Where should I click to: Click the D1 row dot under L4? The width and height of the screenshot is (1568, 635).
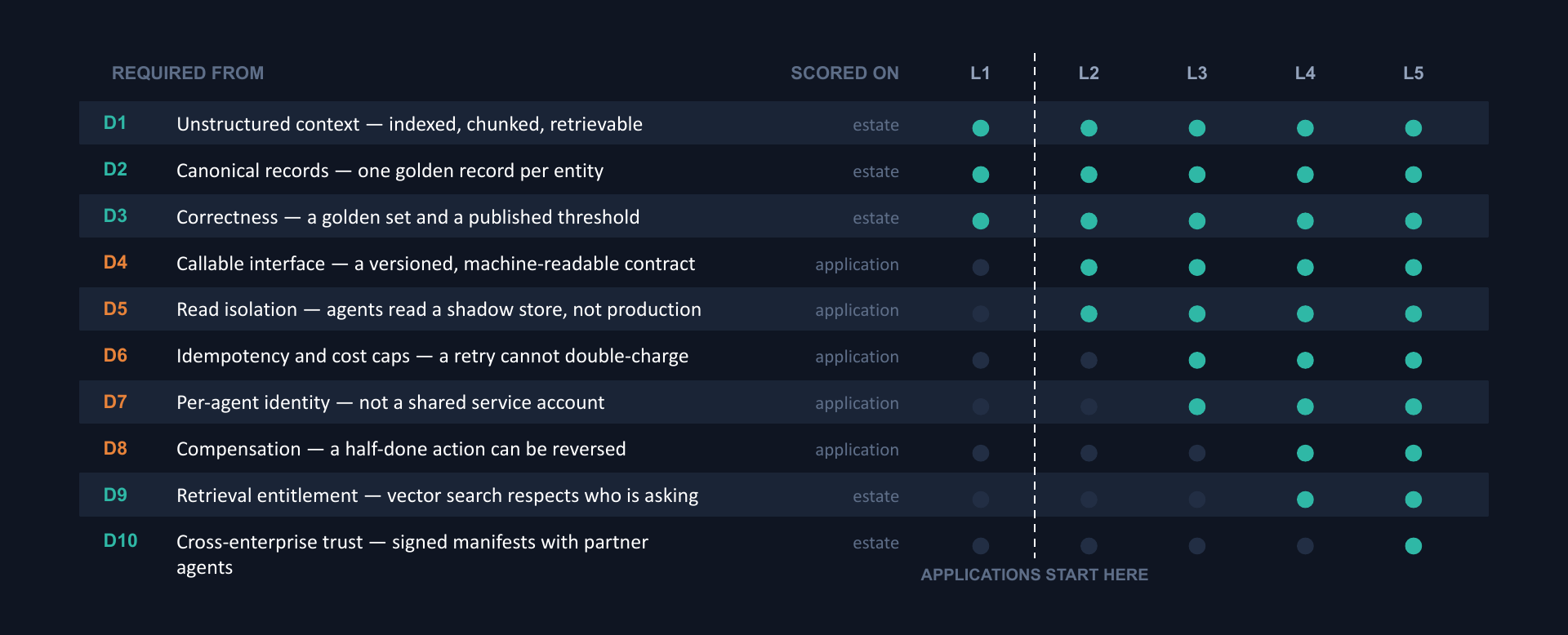pyautogui.click(x=1305, y=128)
